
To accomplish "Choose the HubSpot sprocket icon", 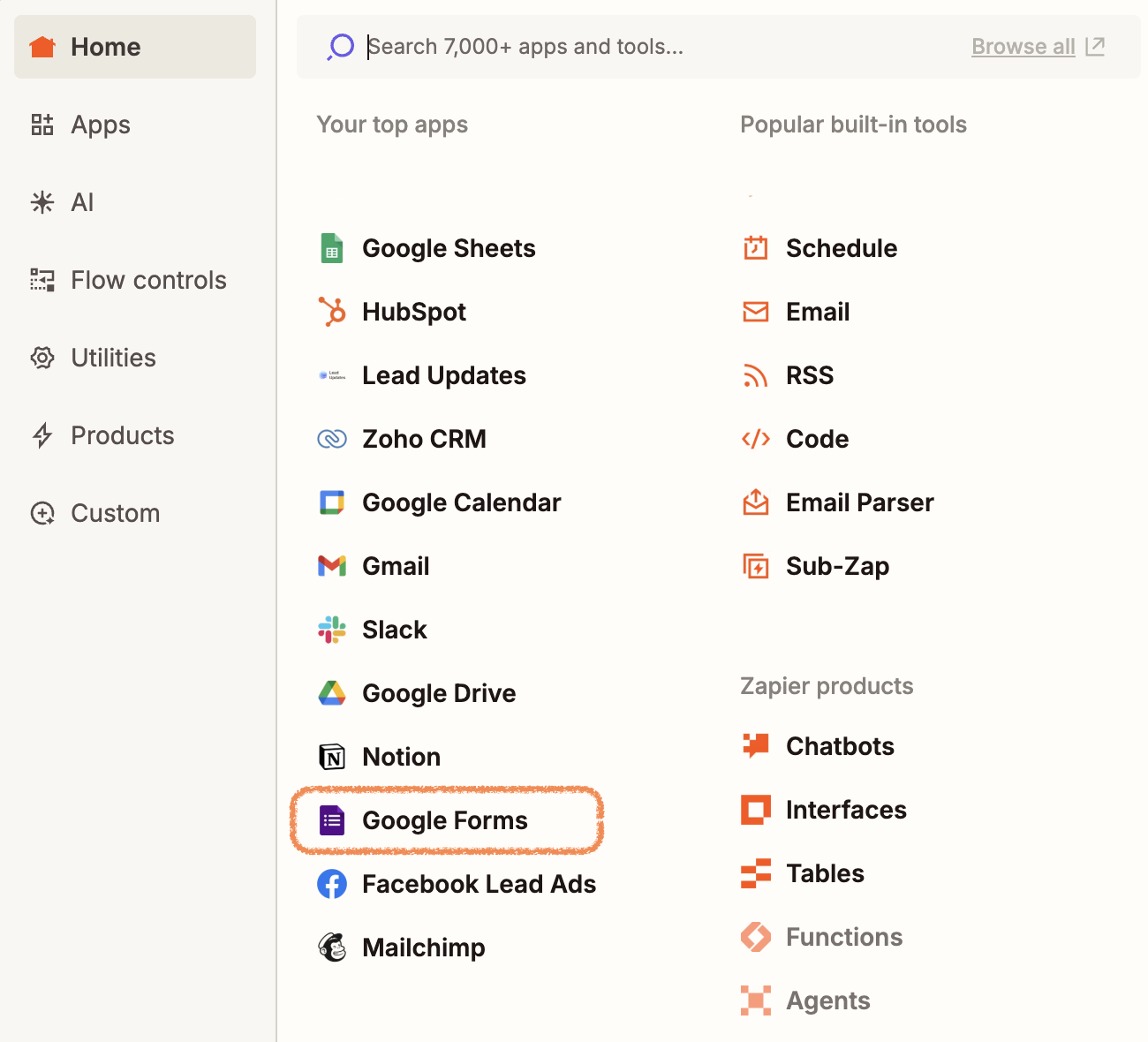I will click(332, 312).
